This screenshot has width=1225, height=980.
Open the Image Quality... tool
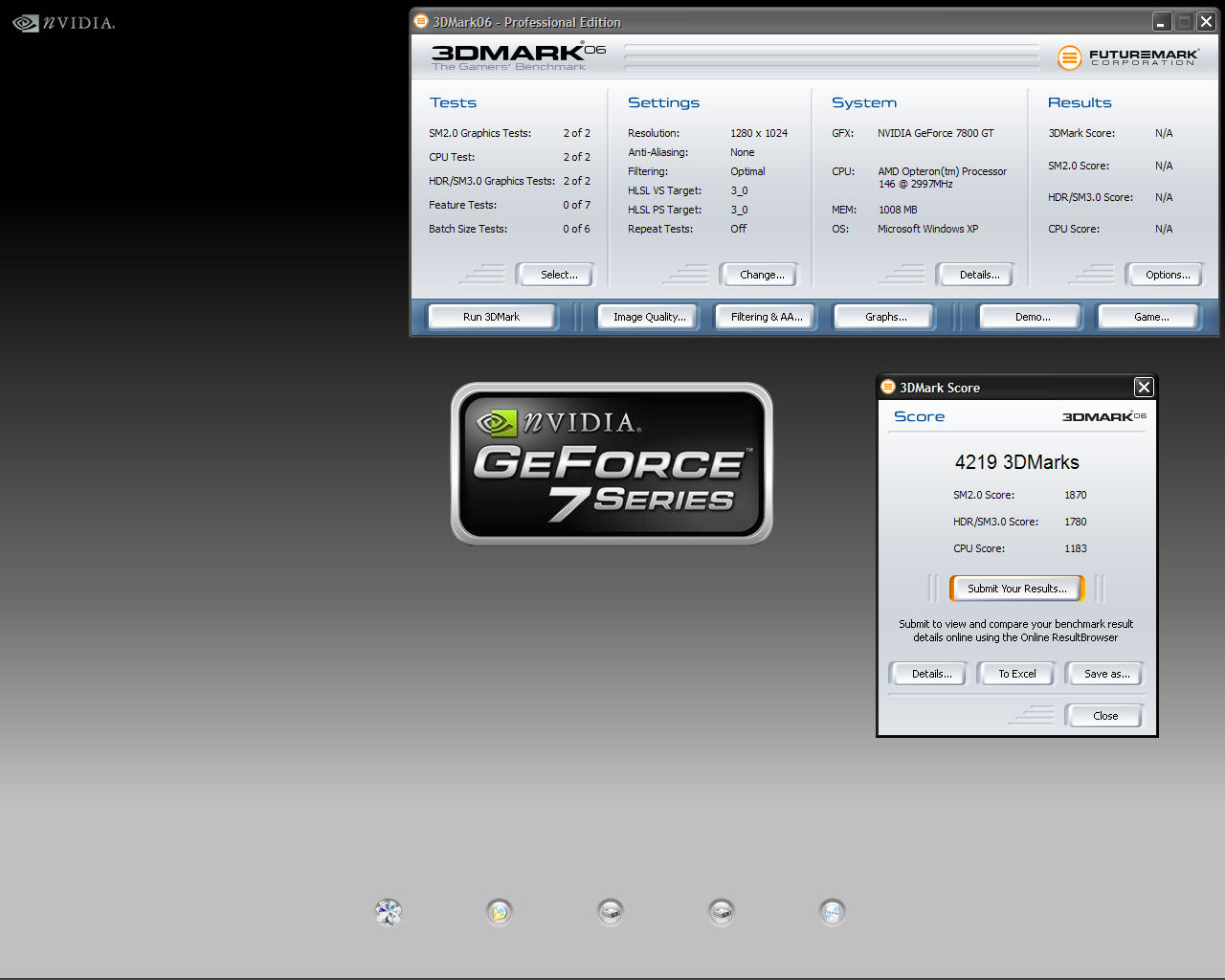pos(649,317)
